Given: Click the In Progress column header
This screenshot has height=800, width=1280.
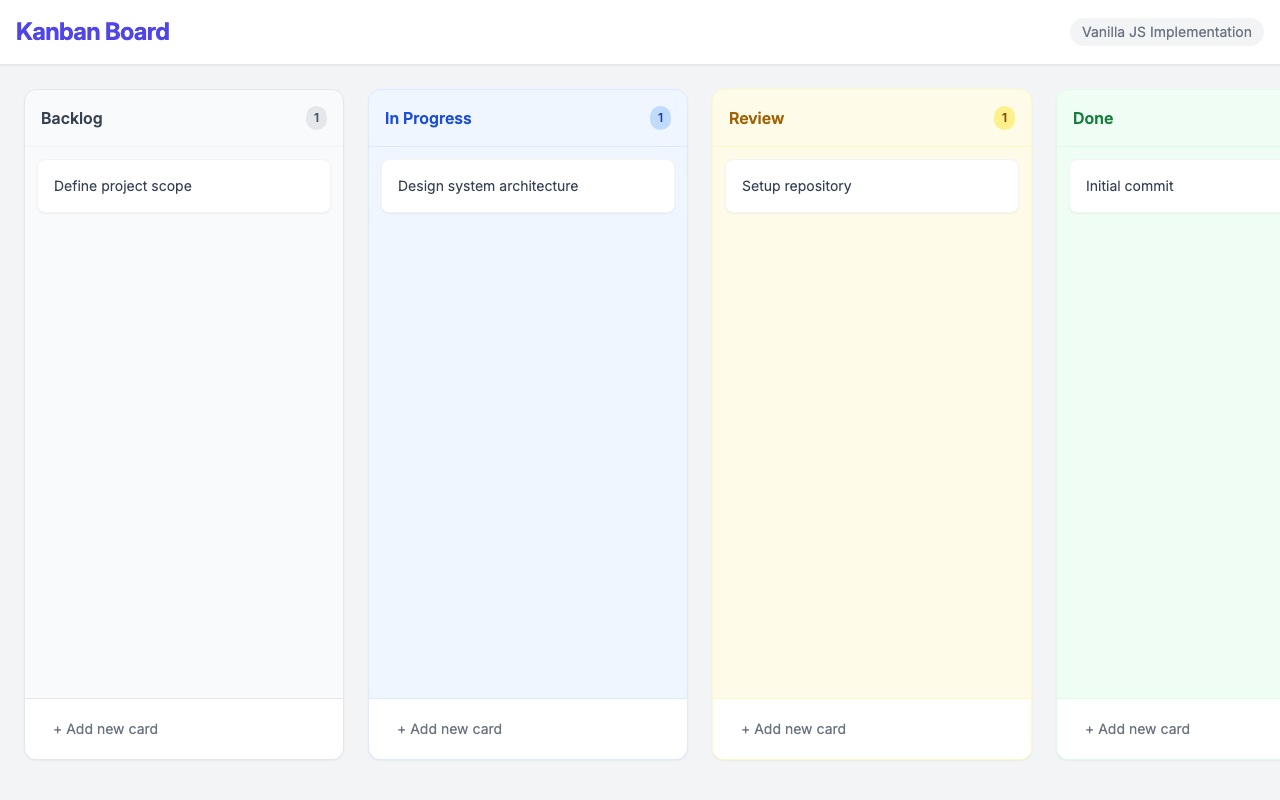Looking at the screenshot, I should point(528,117).
